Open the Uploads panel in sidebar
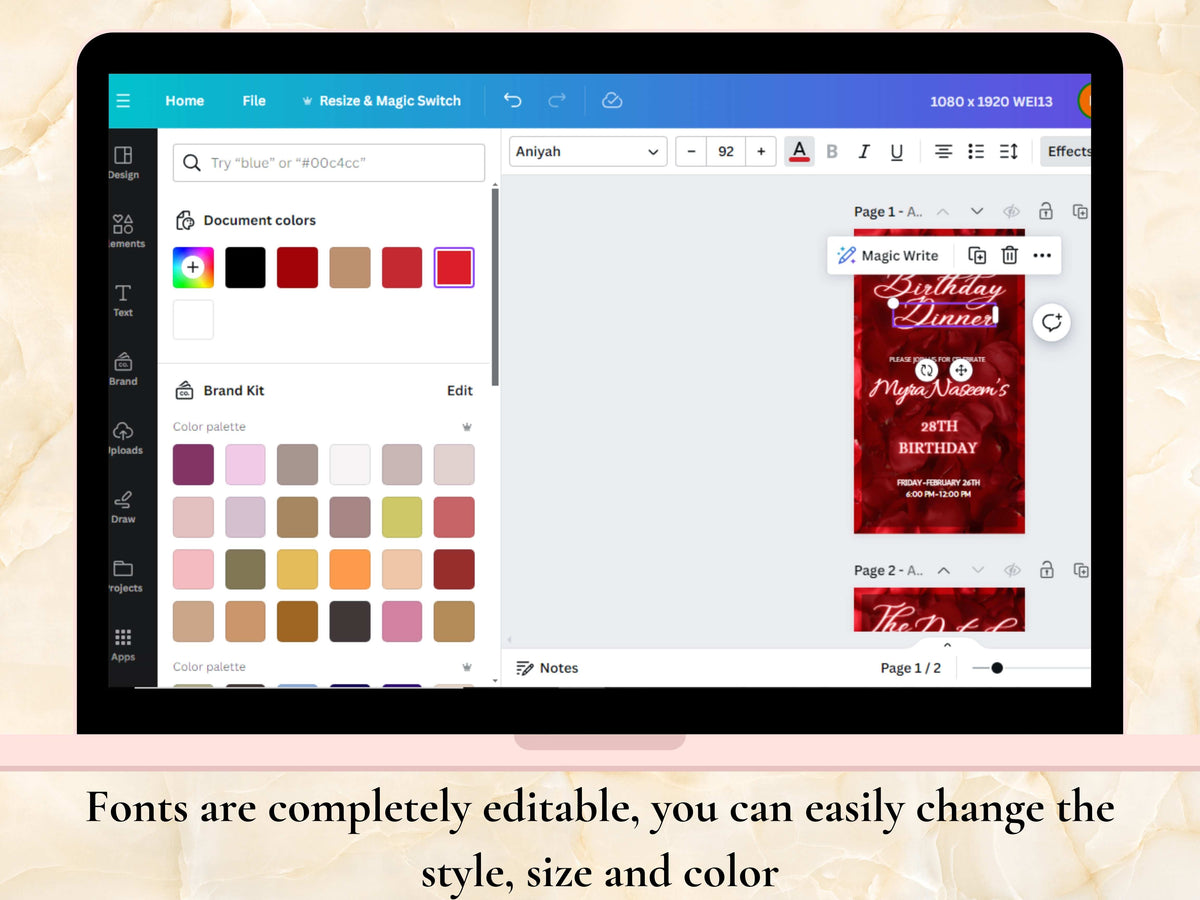Screen dimensions: 1200x900 [123, 438]
